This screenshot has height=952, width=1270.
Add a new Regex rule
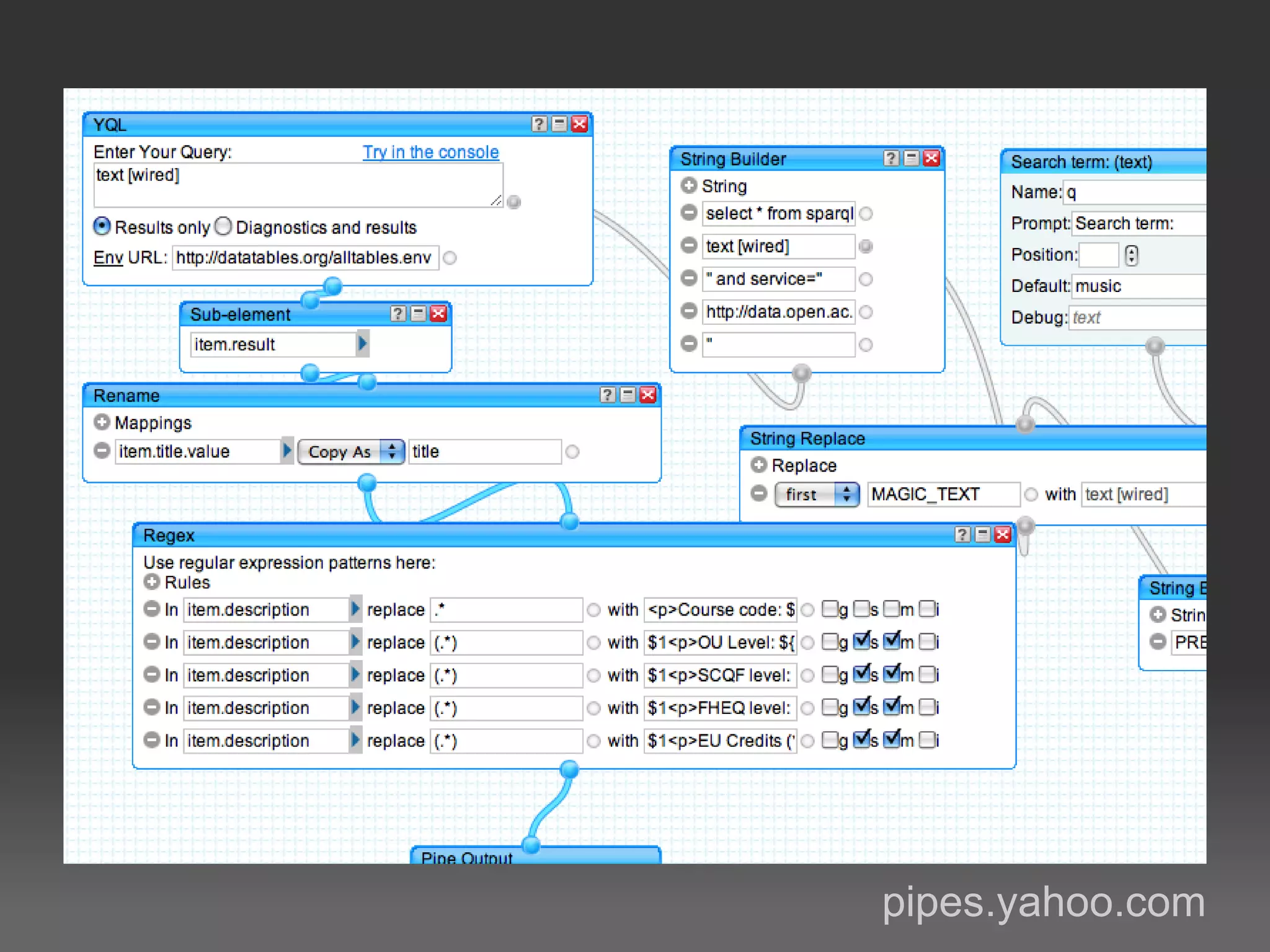tap(152, 582)
